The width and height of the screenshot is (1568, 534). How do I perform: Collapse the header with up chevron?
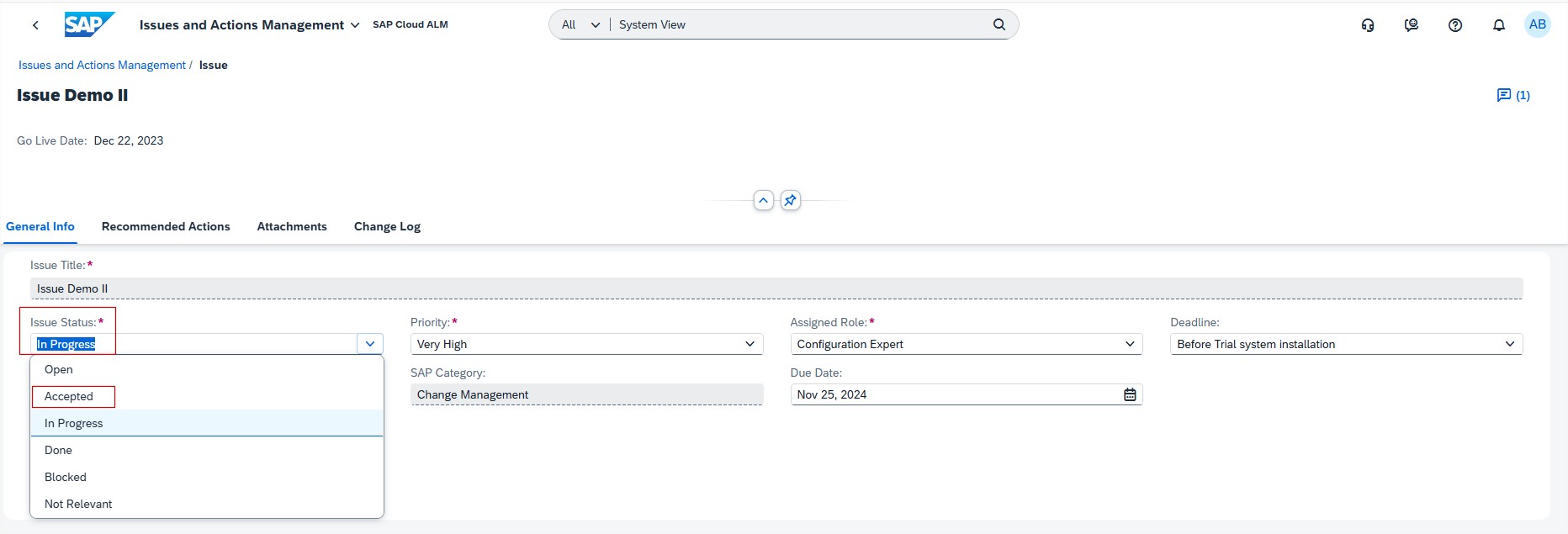[763, 200]
